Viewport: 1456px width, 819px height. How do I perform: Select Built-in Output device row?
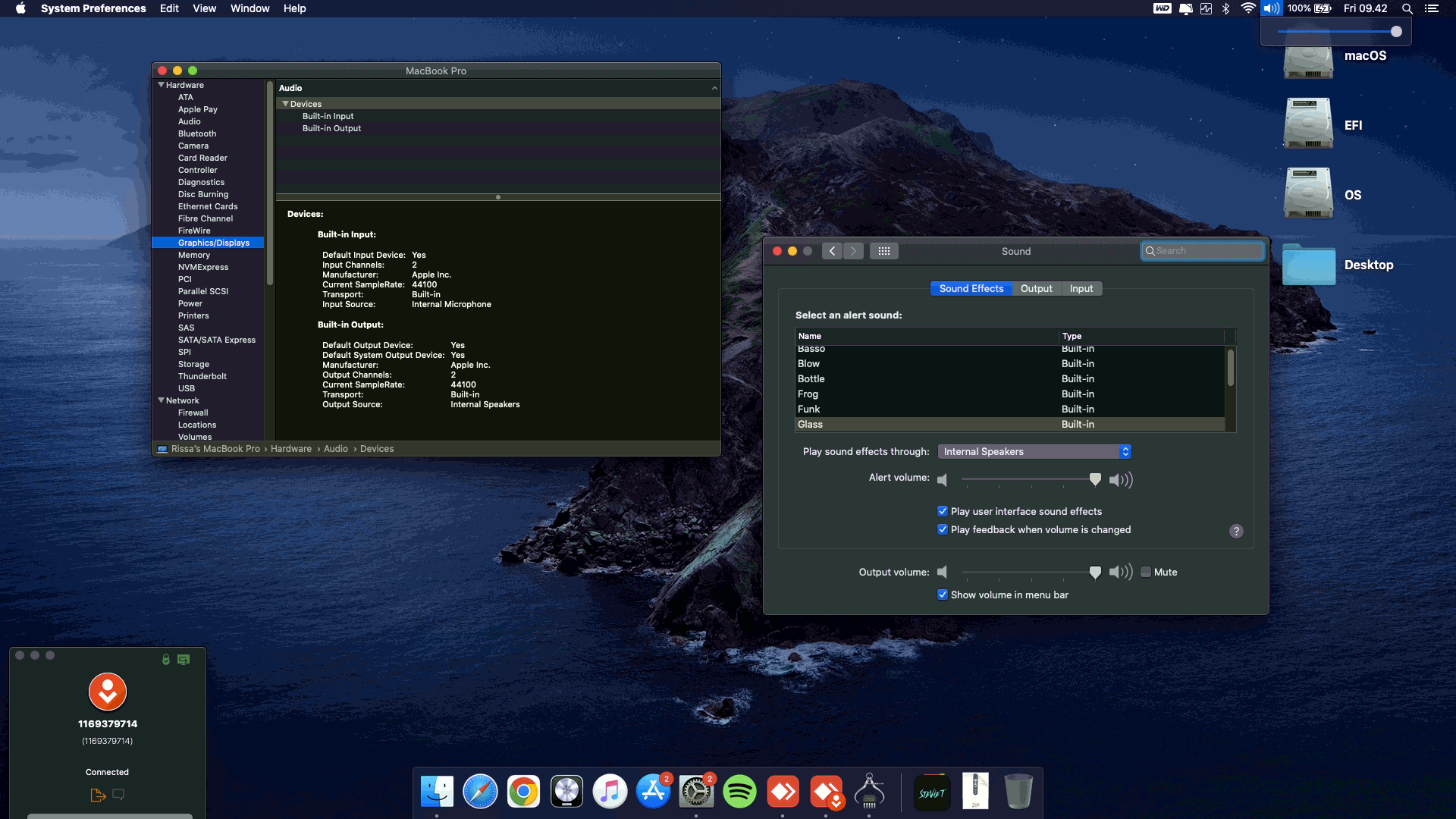[x=497, y=128]
